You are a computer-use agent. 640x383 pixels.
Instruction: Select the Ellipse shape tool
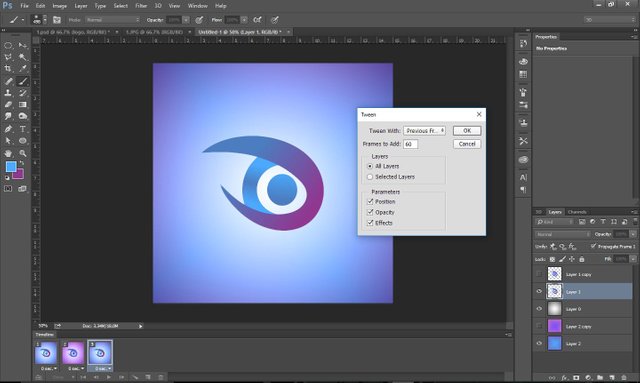(x=23, y=141)
